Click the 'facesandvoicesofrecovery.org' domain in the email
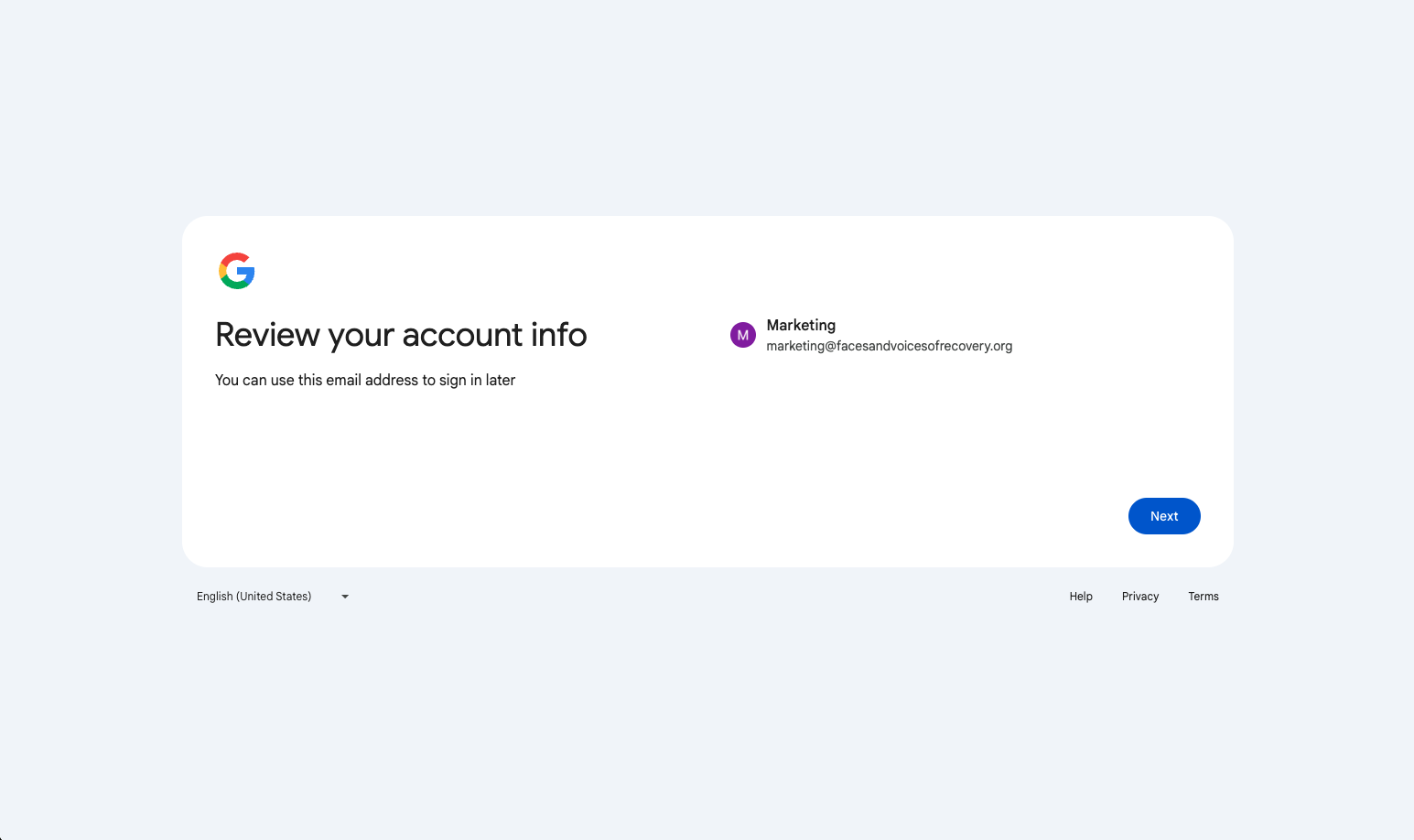Viewport: 1414px width, 840px height. pyautogui.click(x=924, y=346)
